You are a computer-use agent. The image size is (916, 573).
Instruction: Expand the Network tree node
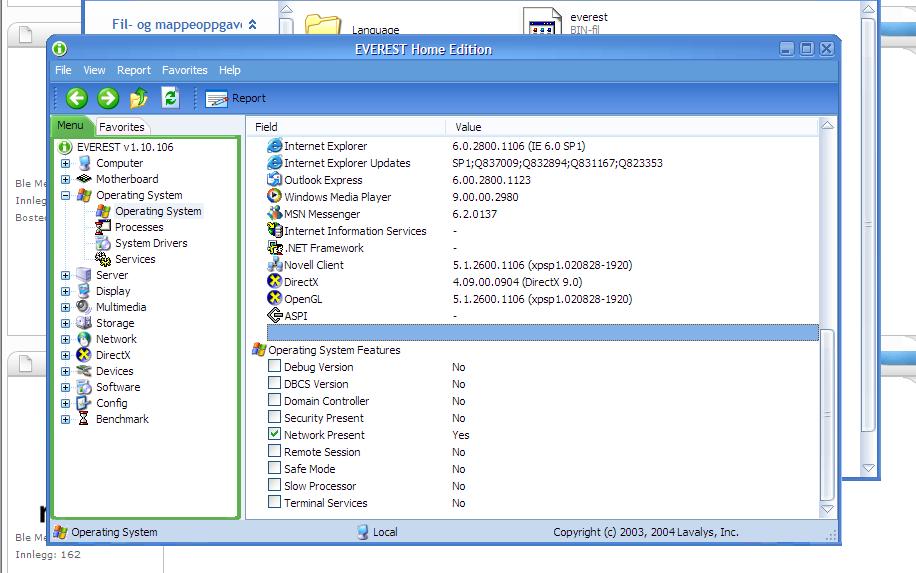(65, 339)
